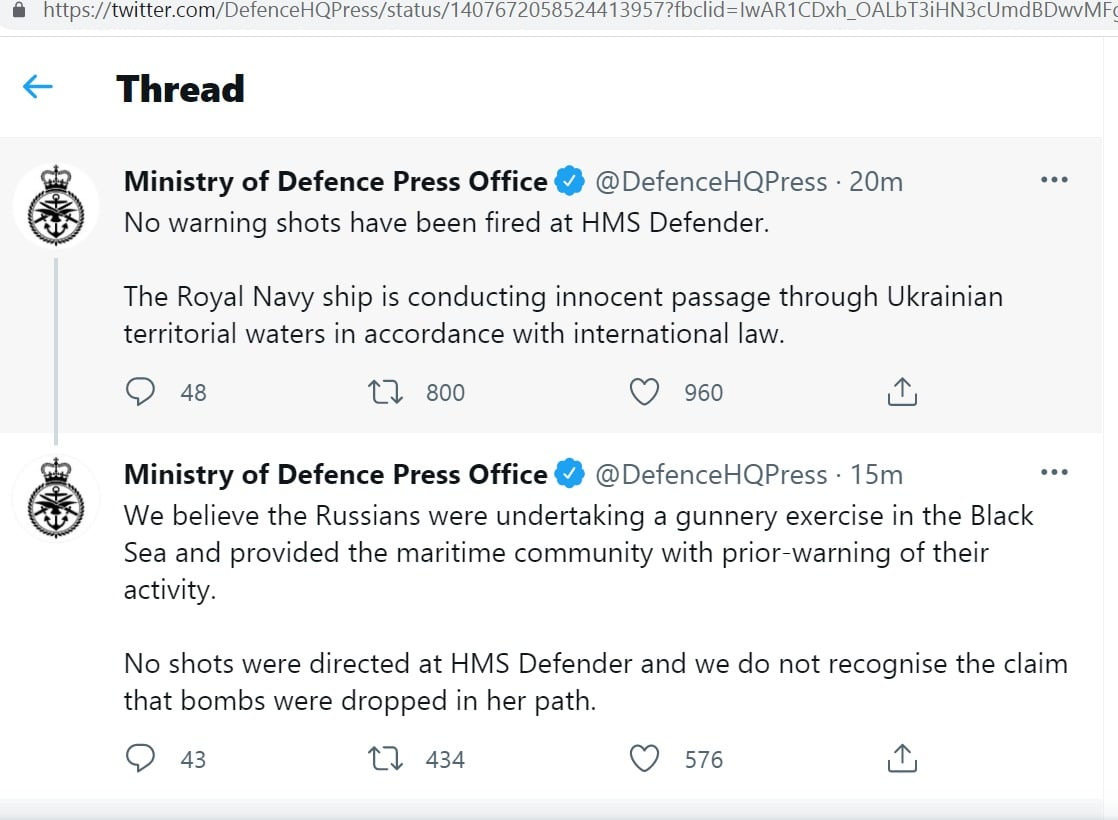
Task: Click the back arrow beside Thread
Action: point(37,87)
